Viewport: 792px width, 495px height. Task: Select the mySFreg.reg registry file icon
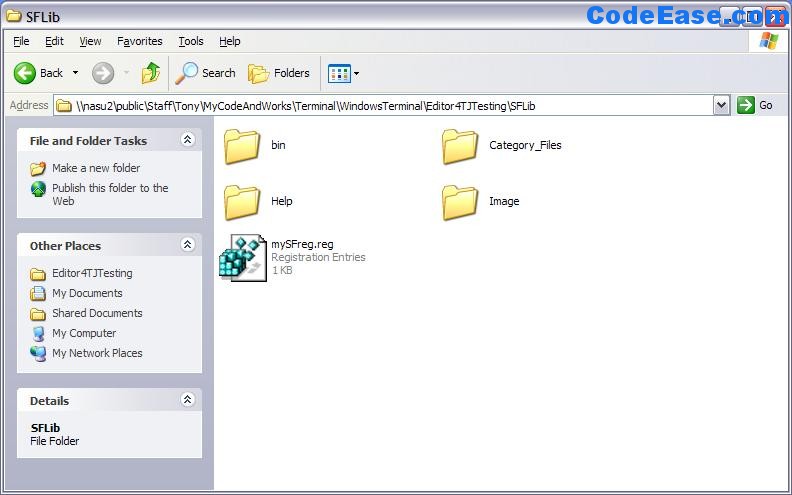(x=242, y=258)
